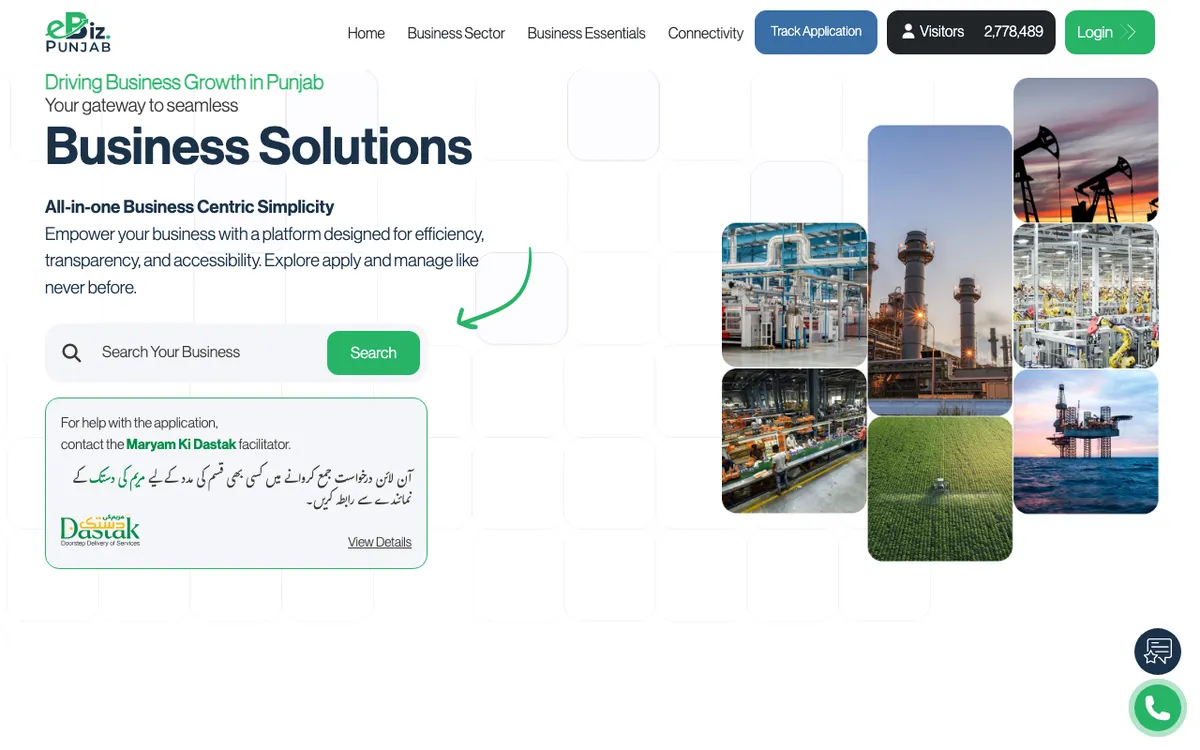
Task: Select the oil pump jacks sunset photo
Action: tap(1086, 150)
